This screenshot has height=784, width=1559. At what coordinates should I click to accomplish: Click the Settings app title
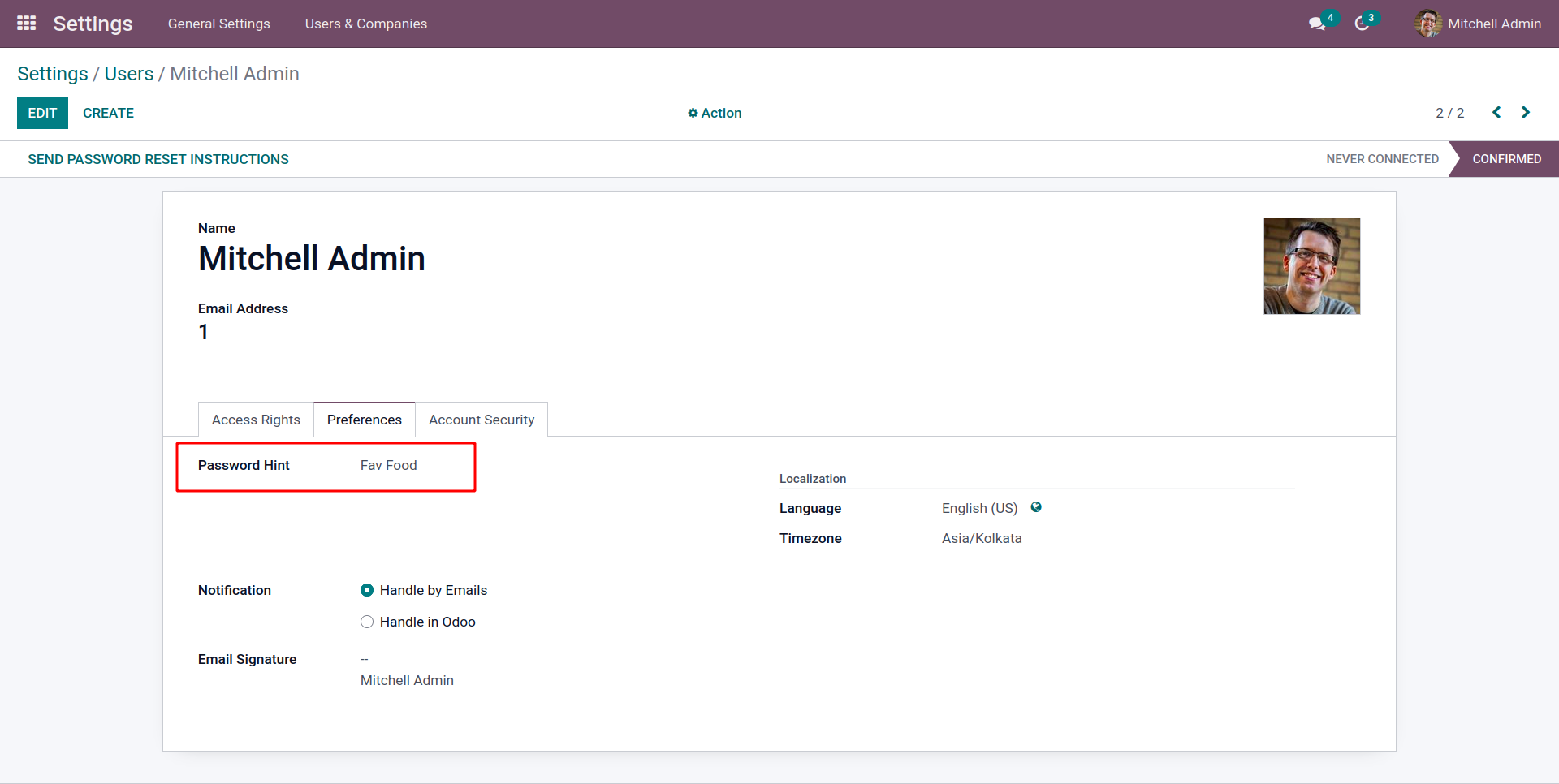(x=93, y=24)
